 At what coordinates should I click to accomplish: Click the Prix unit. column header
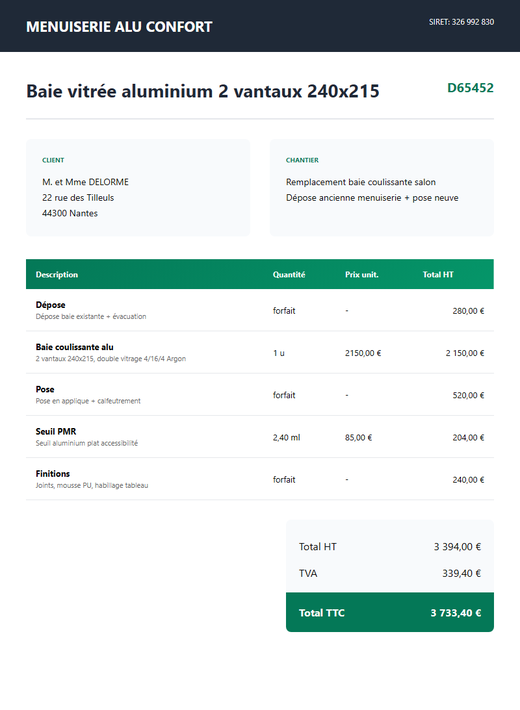pos(361,274)
